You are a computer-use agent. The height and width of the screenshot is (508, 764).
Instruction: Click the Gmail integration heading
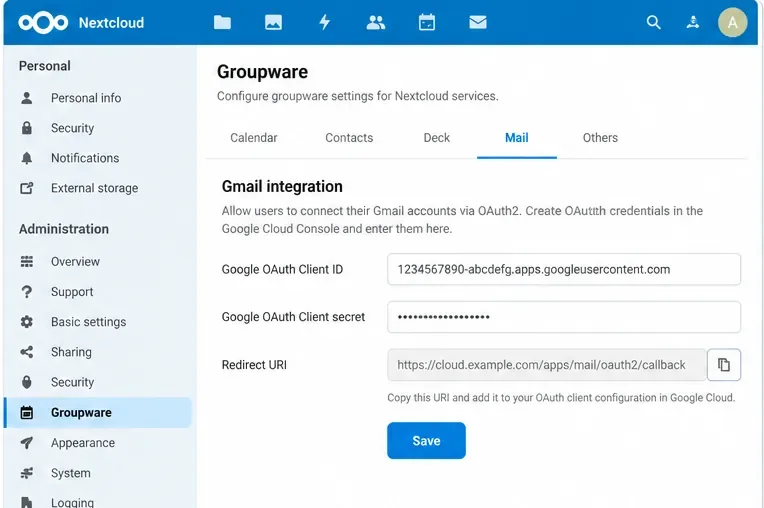282,187
